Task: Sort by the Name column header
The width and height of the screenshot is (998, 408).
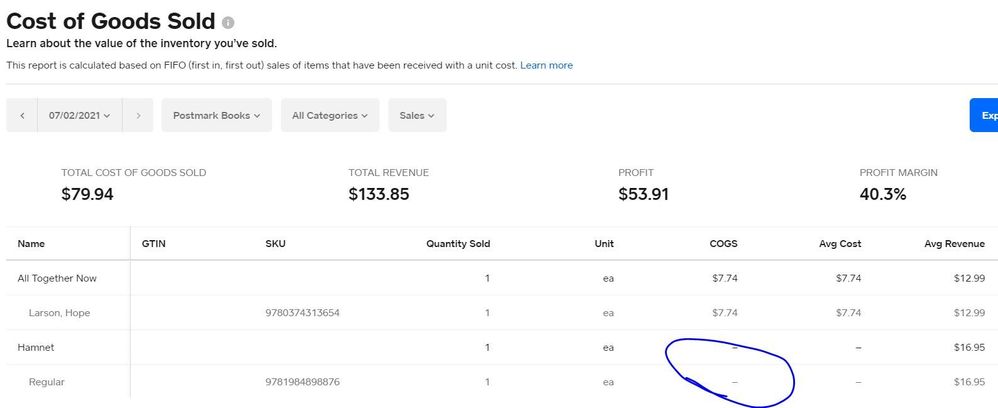Action: (x=31, y=243)
